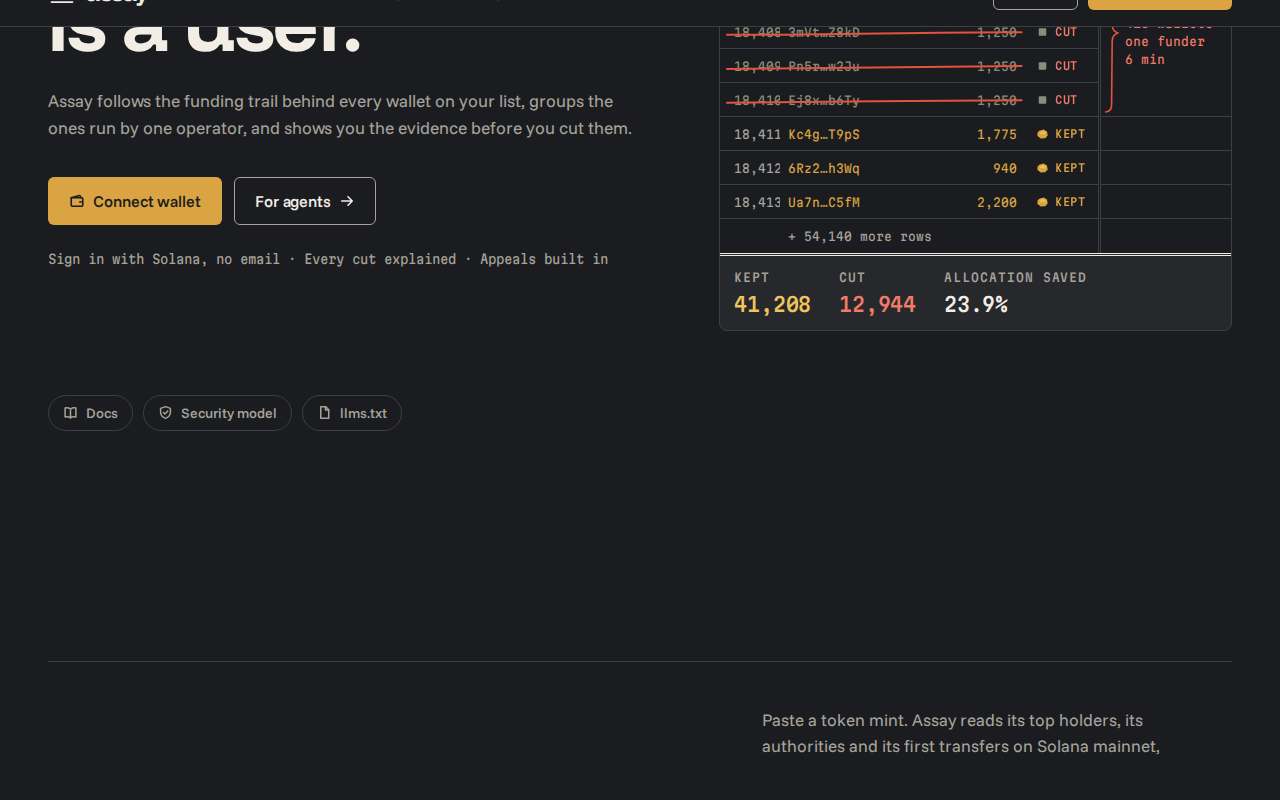This screenshot has width=1280, height=800.
Task: Click the KEPT label in row 18,411
Action: tap(1070, 134)
